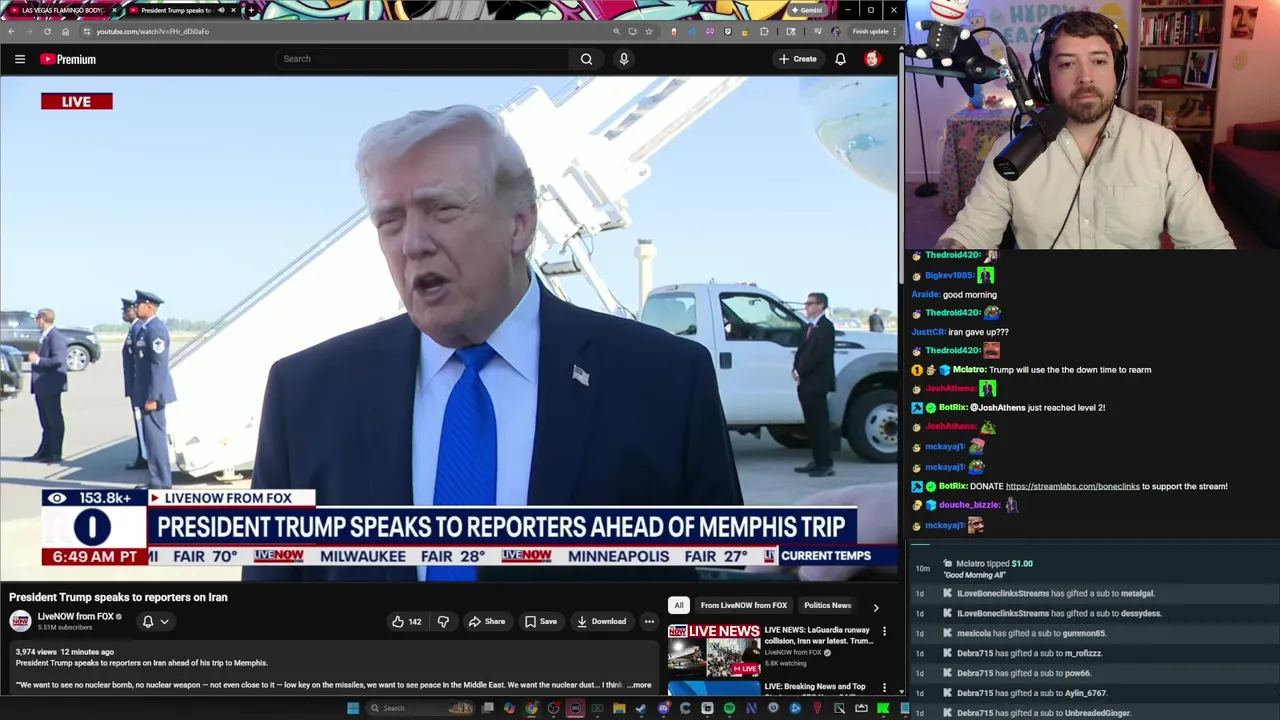Open more actions ellipsis beside Download
The image size is (1280, 720).
649,621
